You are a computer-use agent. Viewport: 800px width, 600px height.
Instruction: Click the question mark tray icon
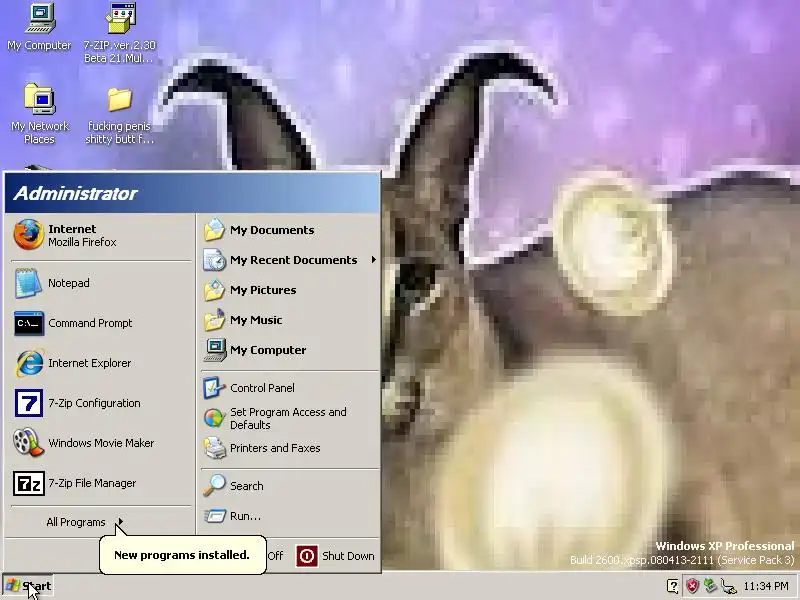[x=673, y=586]
